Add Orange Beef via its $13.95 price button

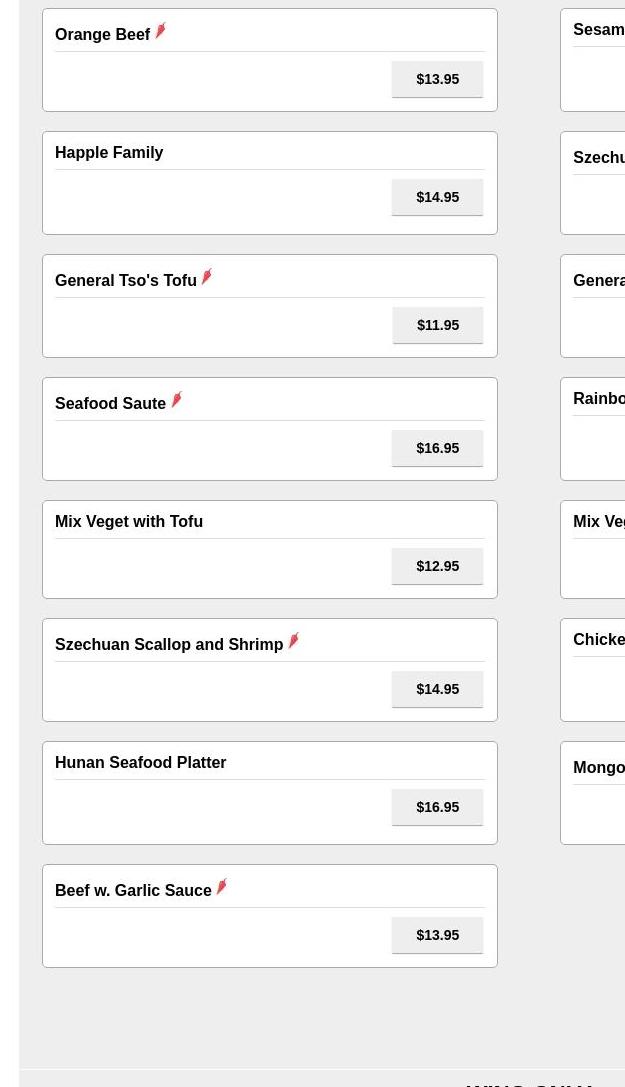click(x=437, y=79)
